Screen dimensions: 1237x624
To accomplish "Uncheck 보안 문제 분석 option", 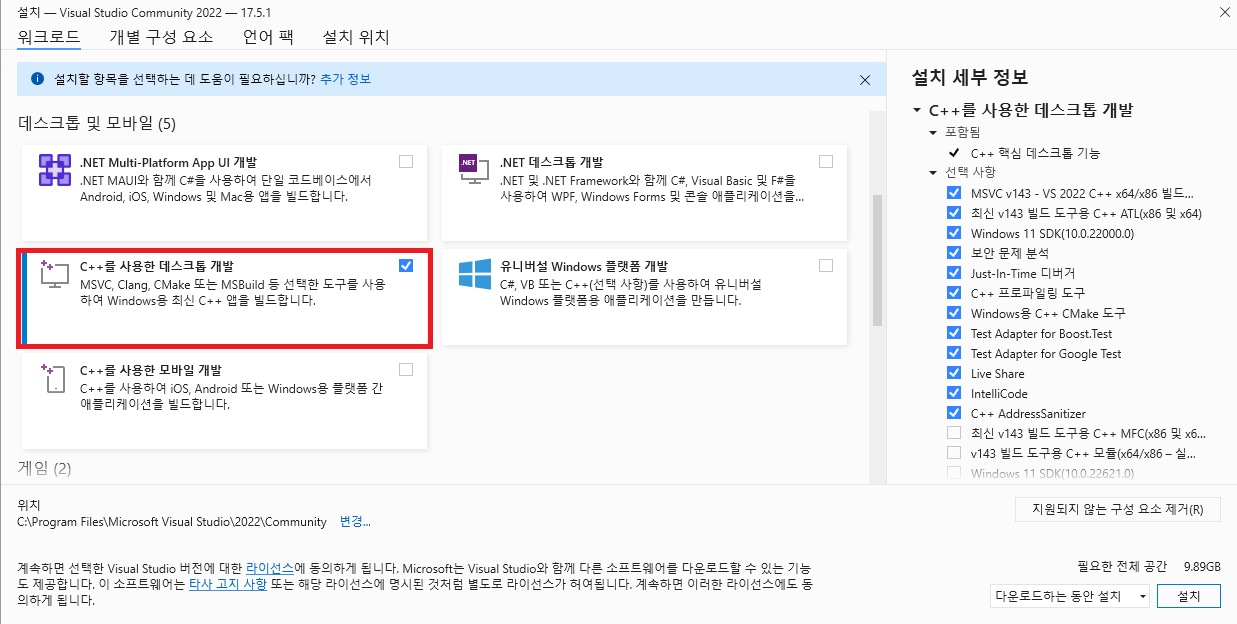I will pos(954,253).
